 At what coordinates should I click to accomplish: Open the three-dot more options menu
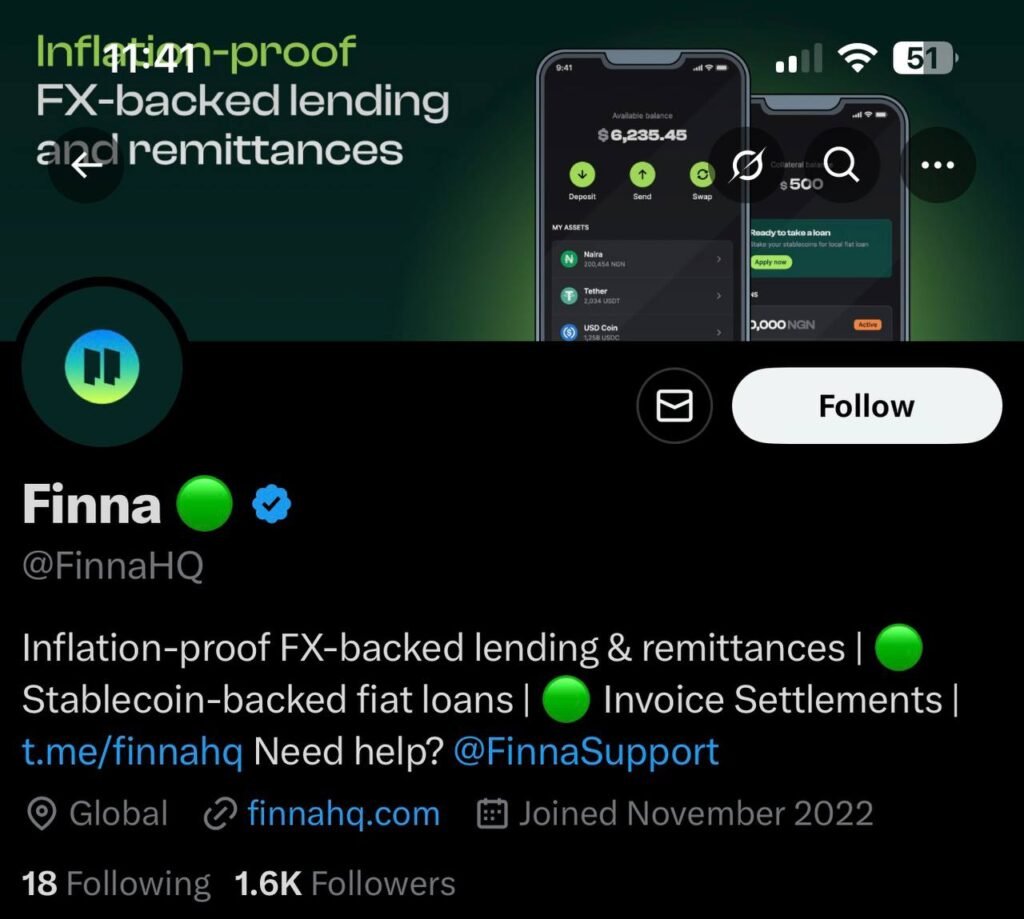coord(938,165)
